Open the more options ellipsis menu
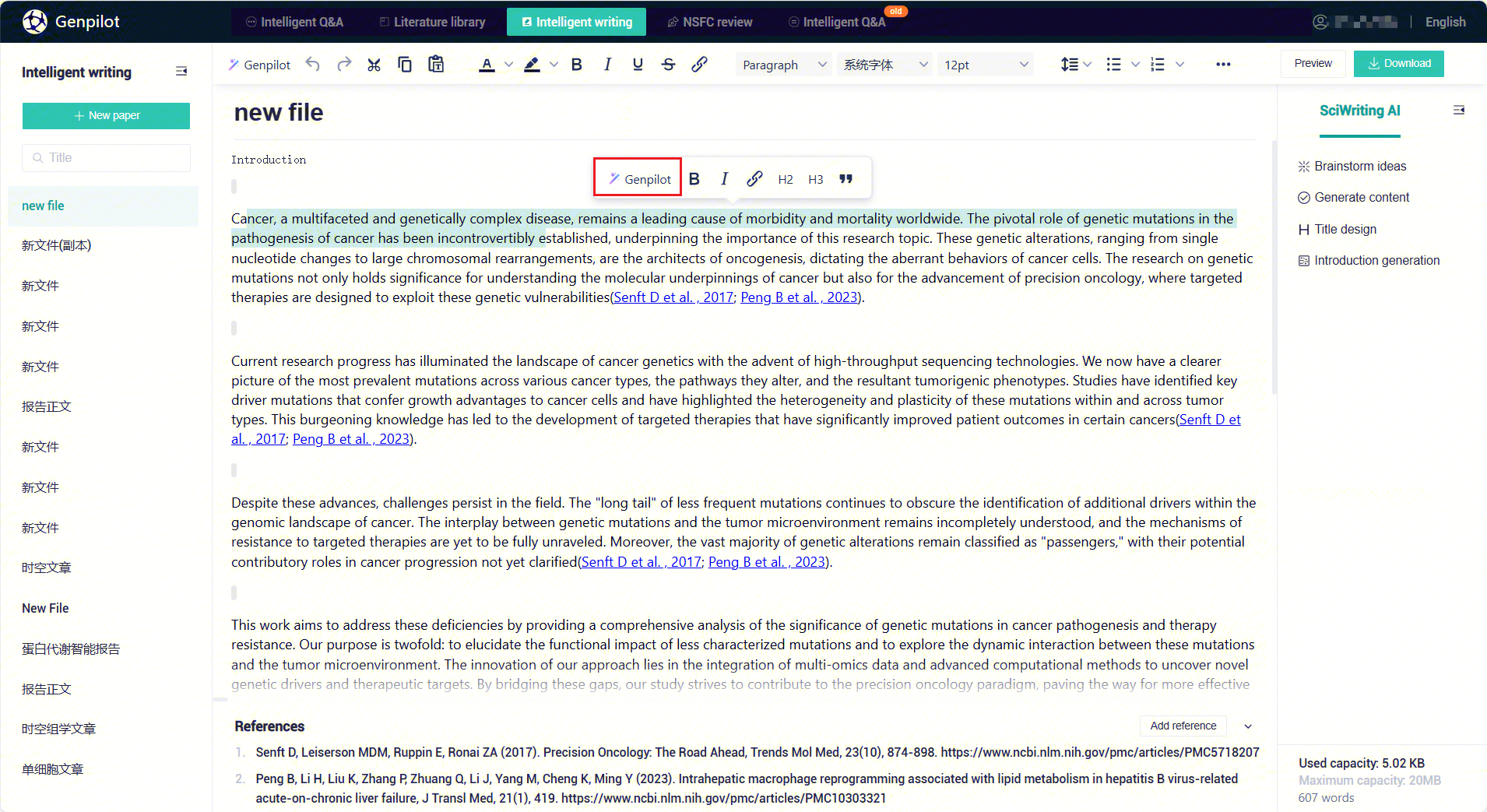 pos(1223,65)
